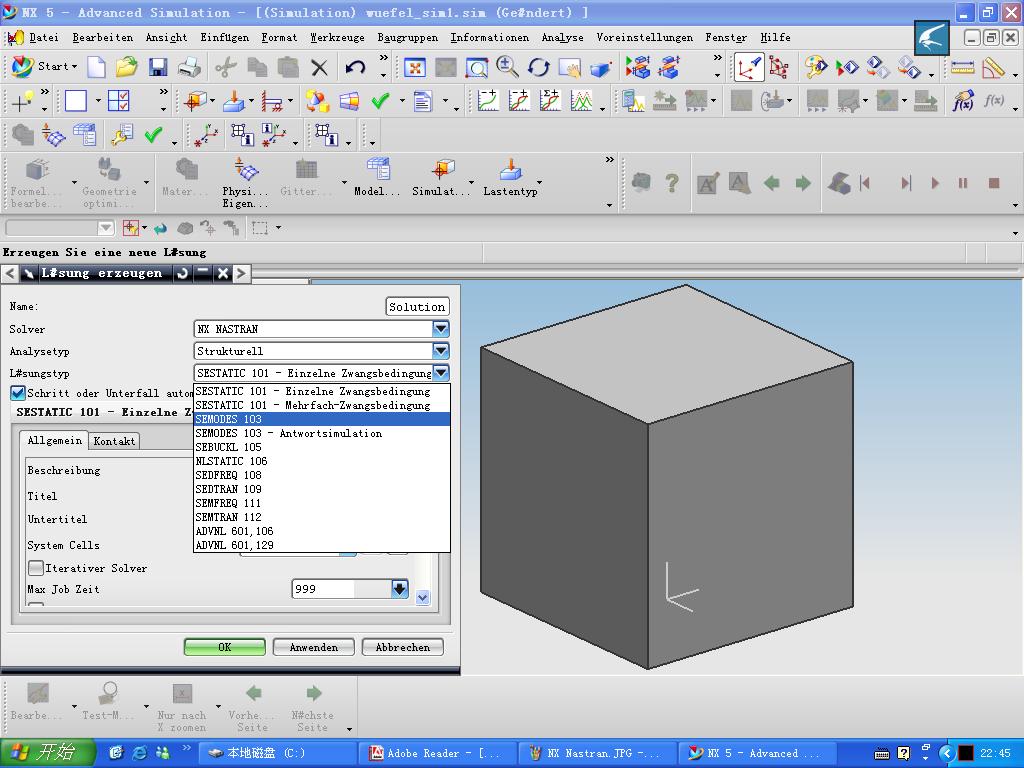1024x768 pixels.
Task: Choose the Lastentyp load icon
Action: 510,178
